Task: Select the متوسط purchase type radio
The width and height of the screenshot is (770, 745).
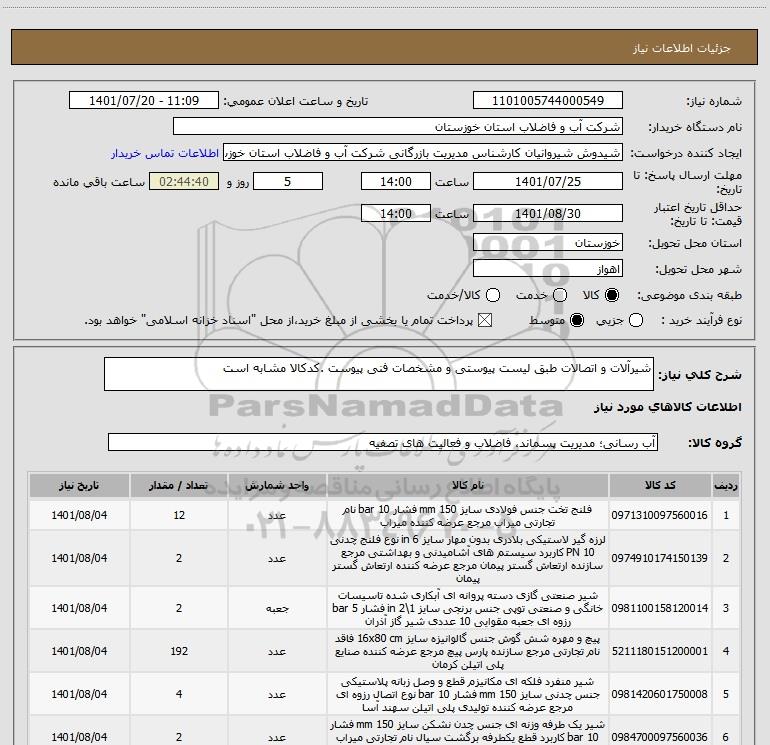Action: pyautogui.click(x=577, y=321)
